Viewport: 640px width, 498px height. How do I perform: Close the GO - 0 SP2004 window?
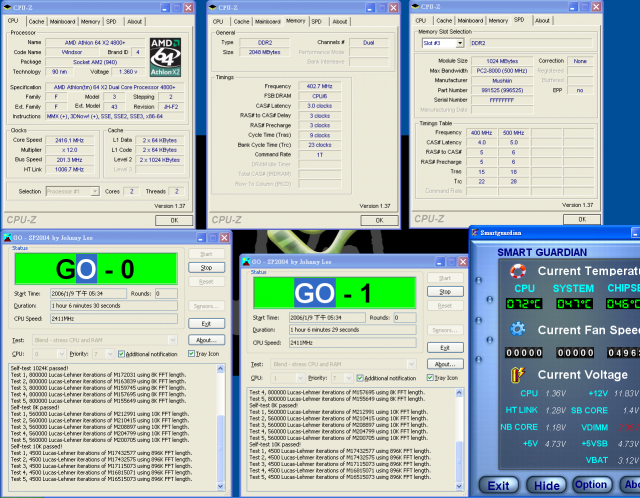pyautogui.click(x=224, y=238)
